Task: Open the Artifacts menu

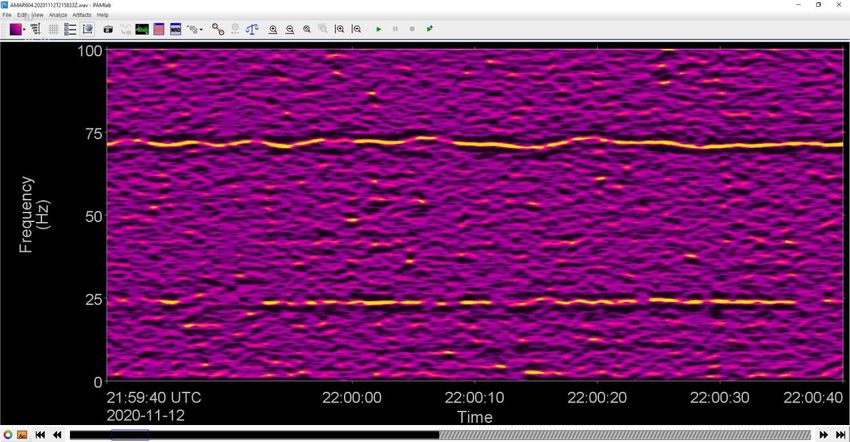Action: pos(82,15)
